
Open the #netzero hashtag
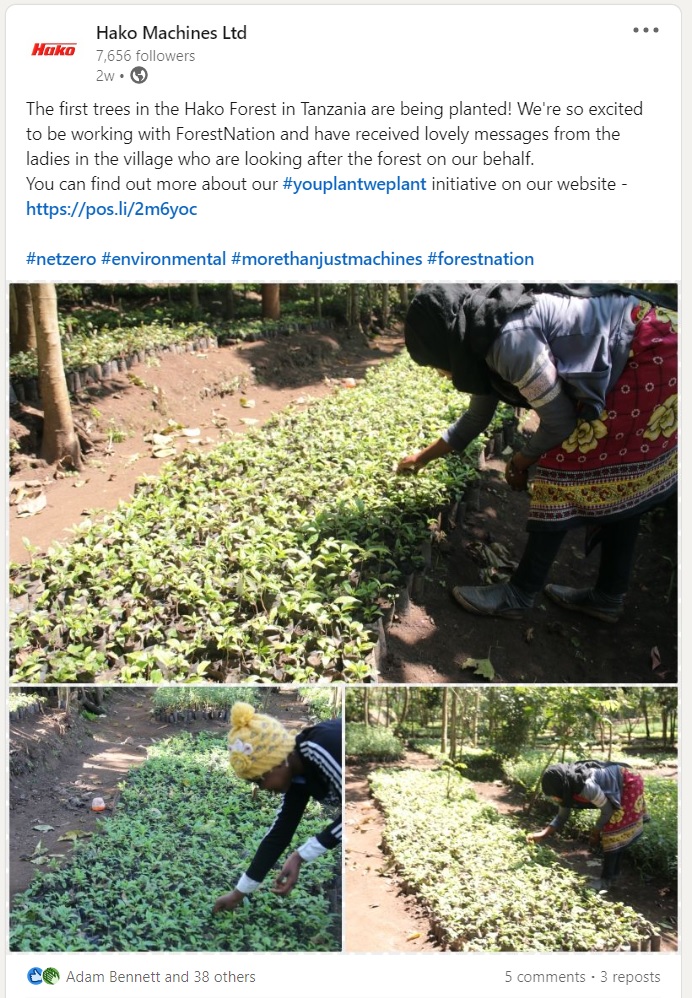pos(61,259)
